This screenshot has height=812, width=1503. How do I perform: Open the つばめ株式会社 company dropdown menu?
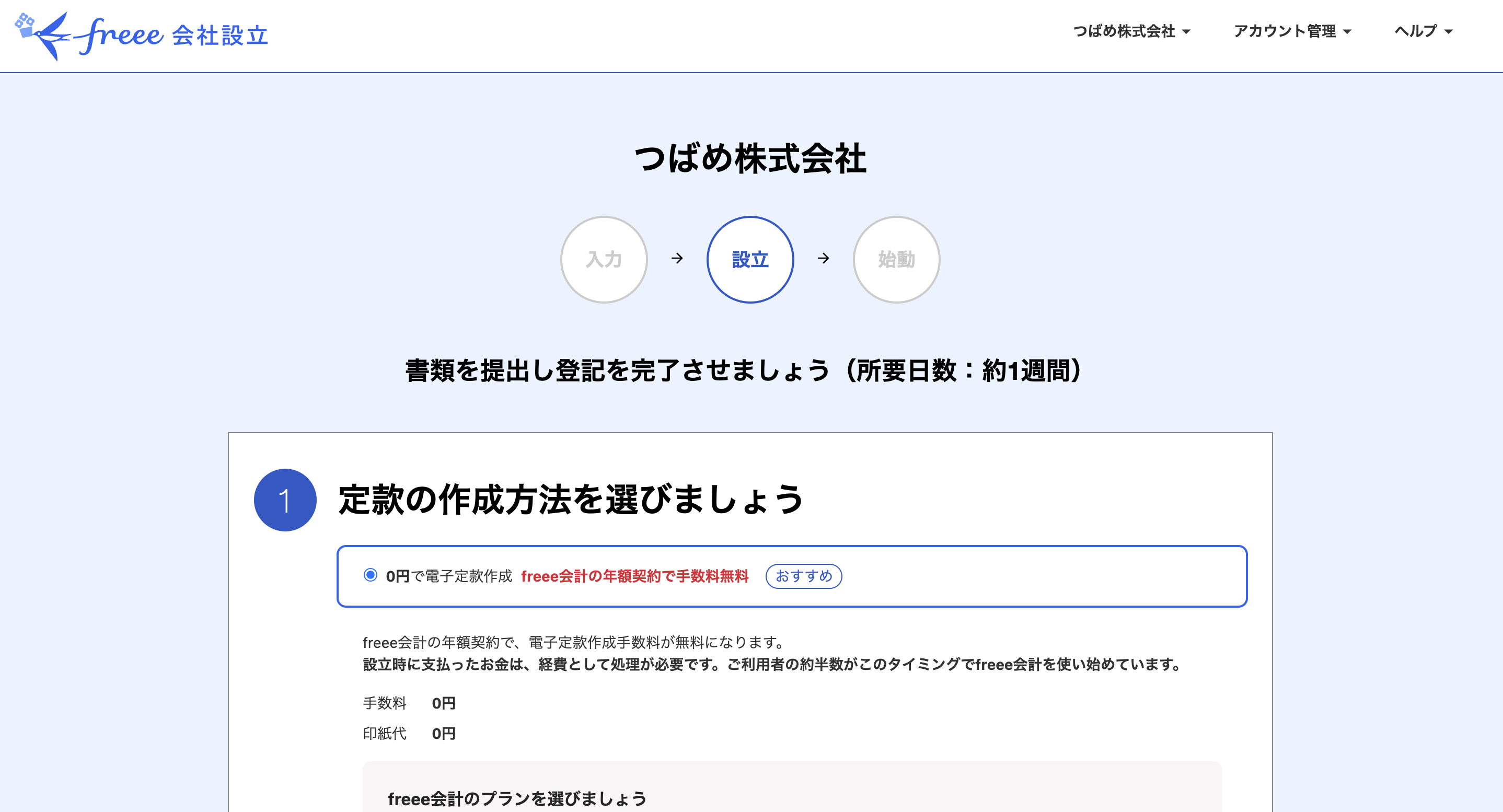(x=1131, y=31)
